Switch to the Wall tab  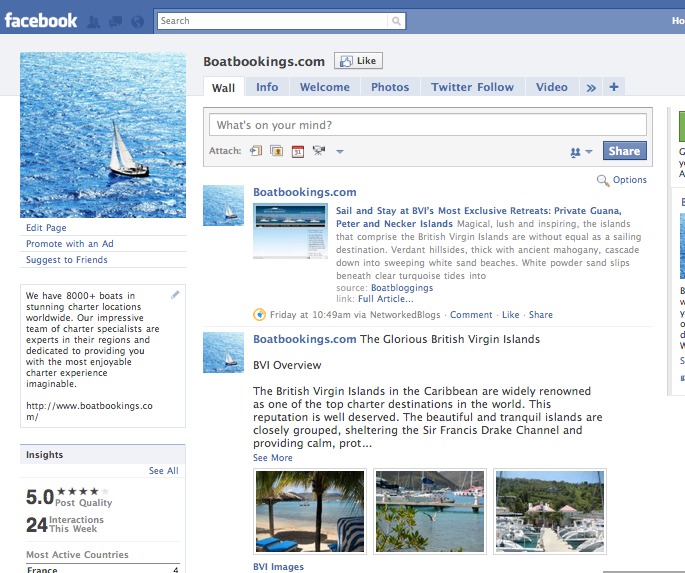tap(224, 88)
